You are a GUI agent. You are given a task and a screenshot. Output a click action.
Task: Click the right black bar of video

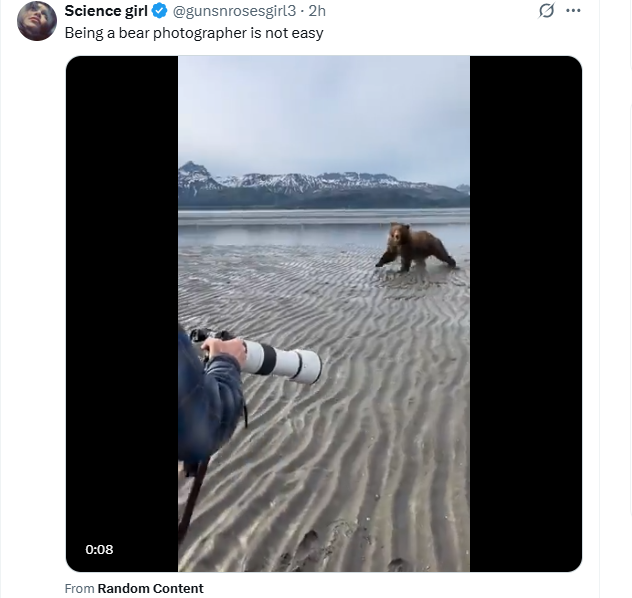tap(526, 314)
